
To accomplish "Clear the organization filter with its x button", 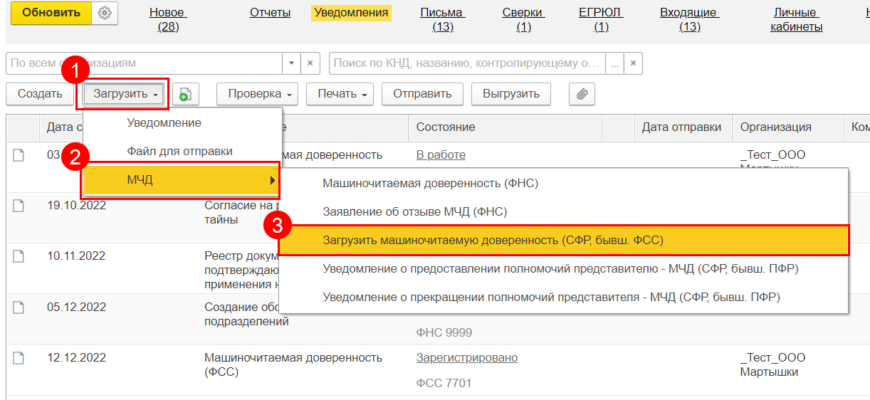I will click(x=310, y=63).
